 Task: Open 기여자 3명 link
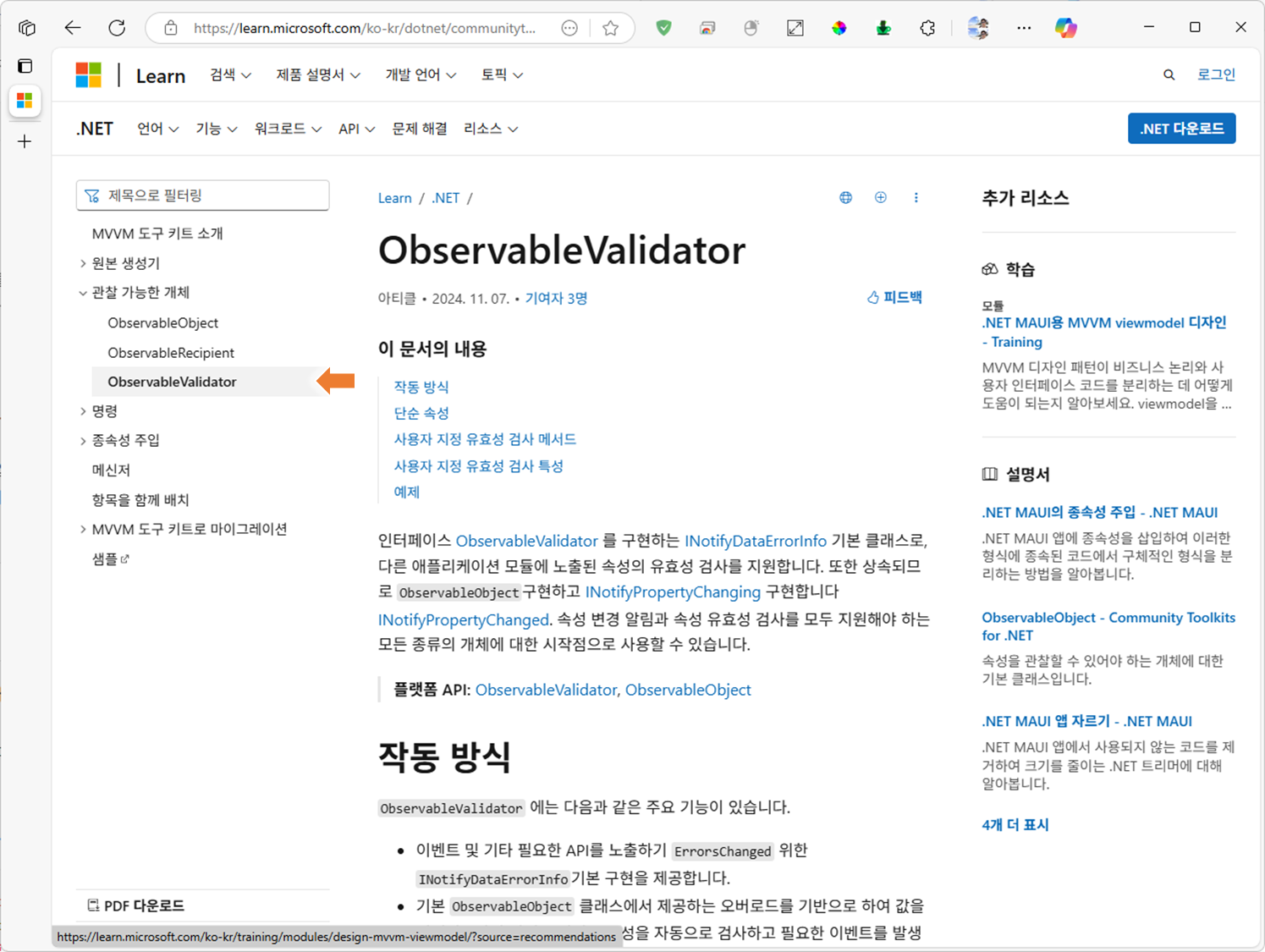click(556, 299)
